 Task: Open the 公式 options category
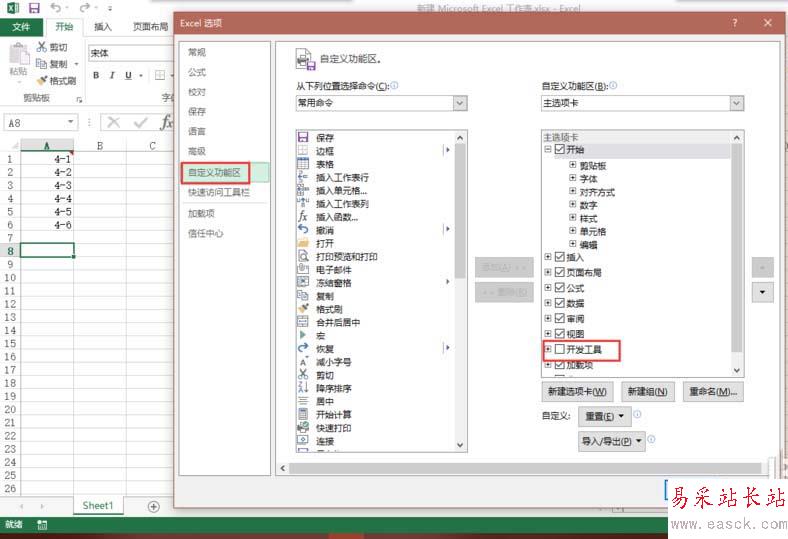(x=197, y=72)
